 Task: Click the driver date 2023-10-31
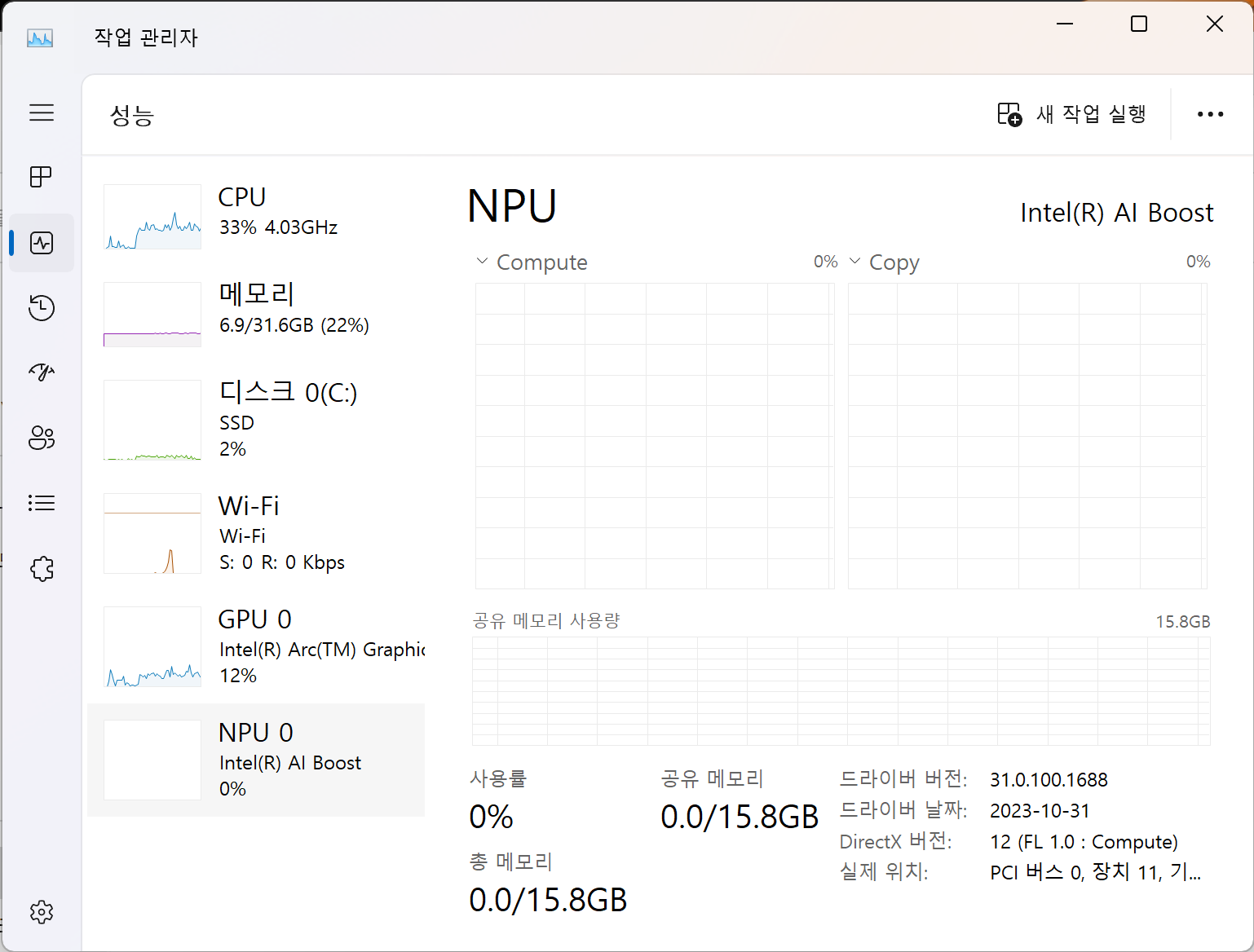[1040, 811]
